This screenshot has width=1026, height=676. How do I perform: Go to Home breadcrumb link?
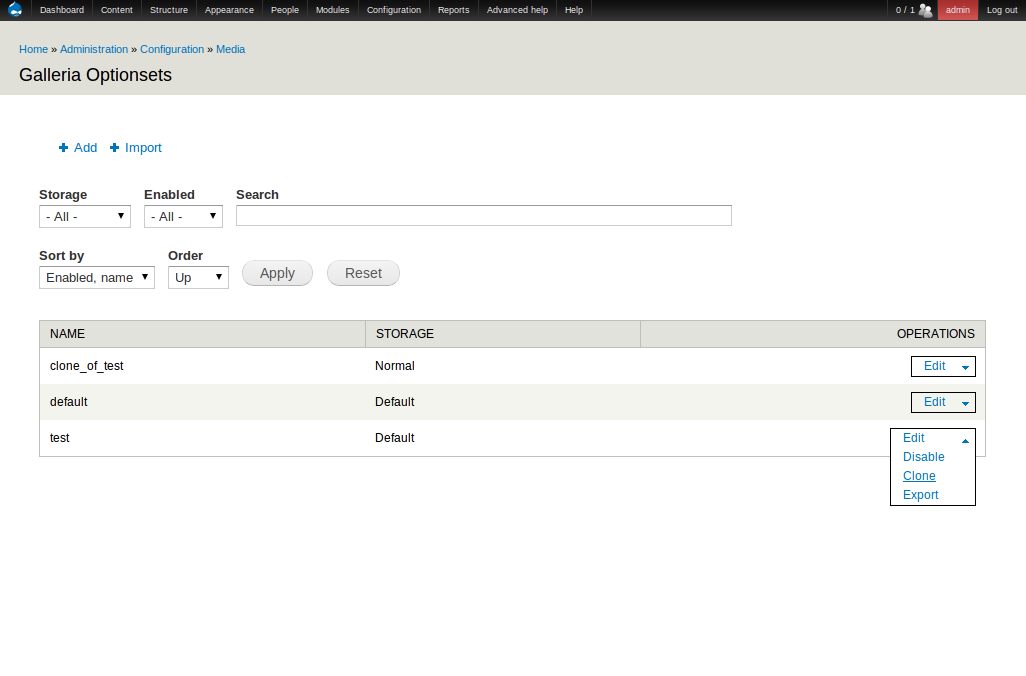pyautogui.click(x=33, y=49)
